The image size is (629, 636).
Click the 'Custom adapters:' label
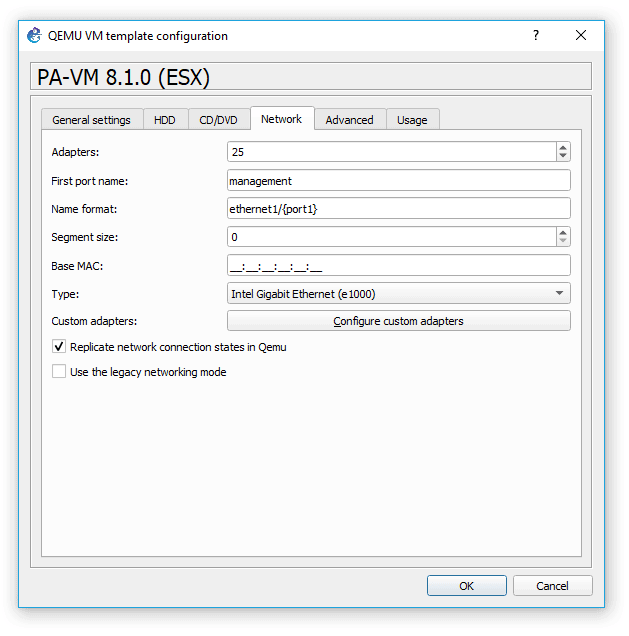pyautogui.click(x=94, y=321)
